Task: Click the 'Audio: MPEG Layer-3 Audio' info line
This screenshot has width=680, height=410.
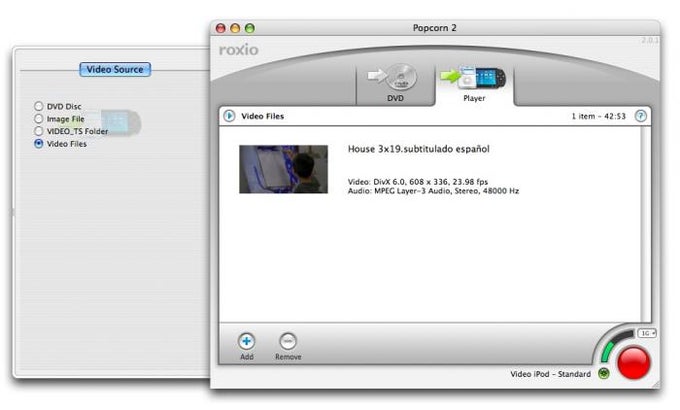Action: [433, 190]
